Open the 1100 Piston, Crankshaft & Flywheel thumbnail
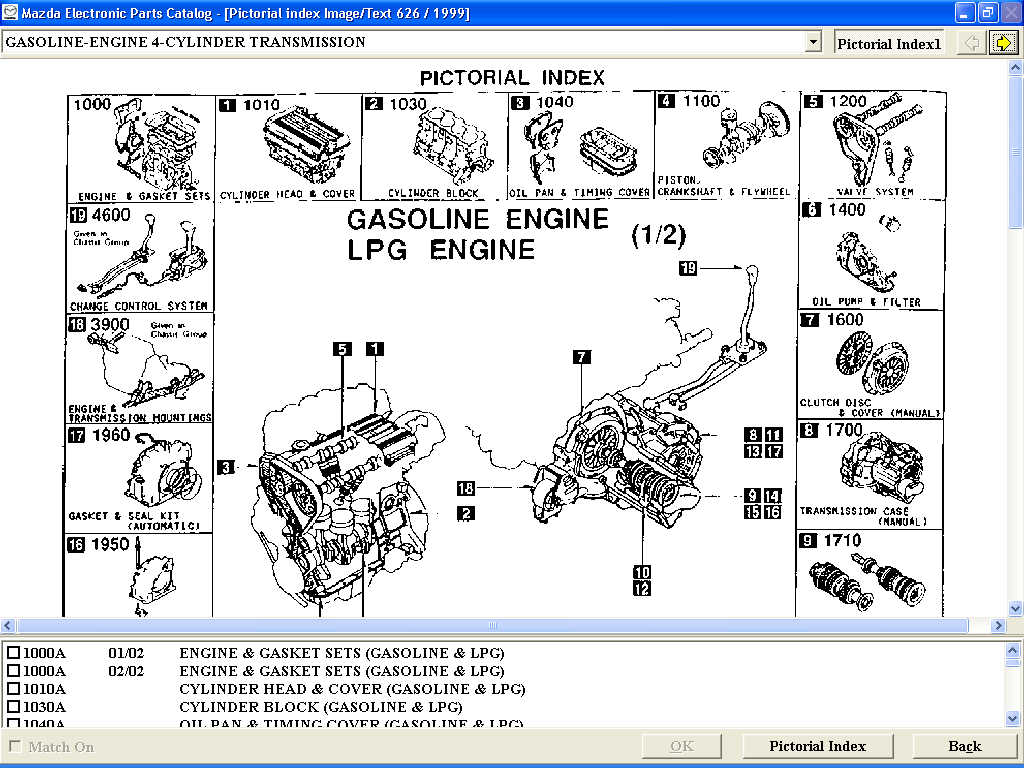 726,145
